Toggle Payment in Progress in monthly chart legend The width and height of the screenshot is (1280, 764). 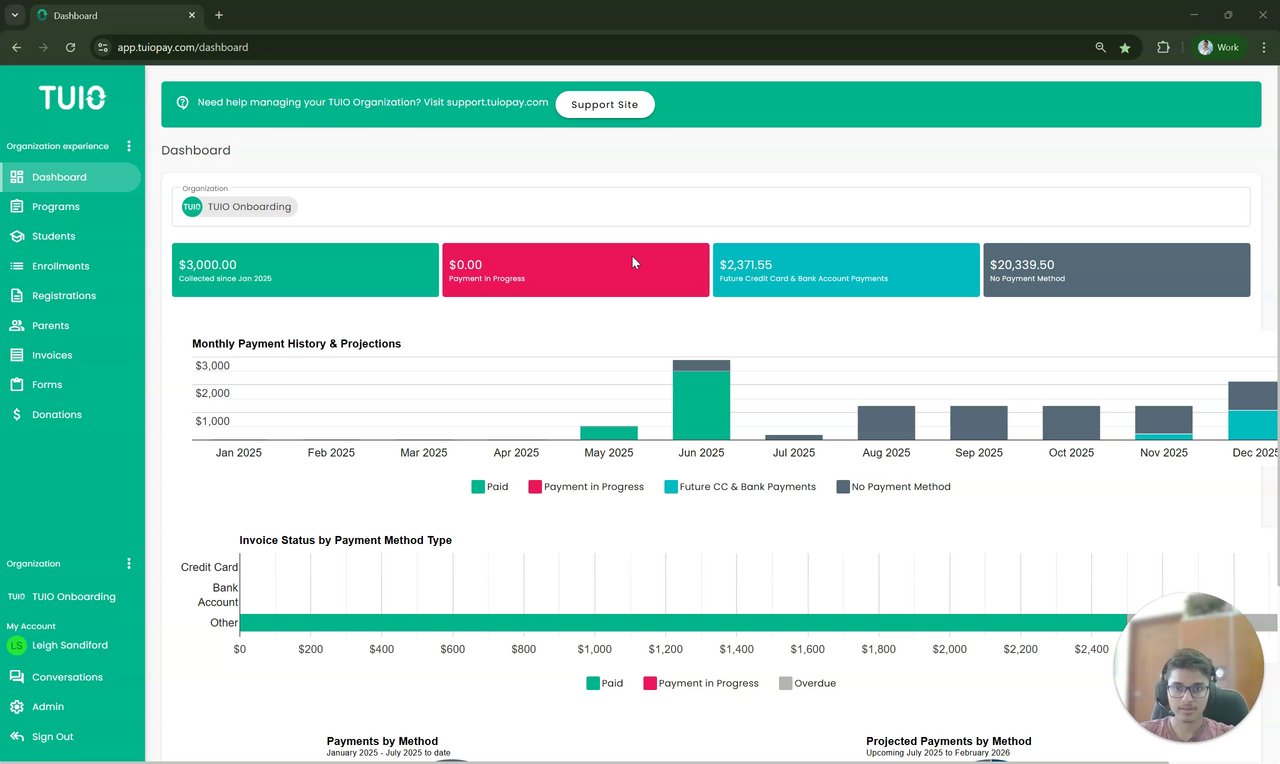point(586,487)
